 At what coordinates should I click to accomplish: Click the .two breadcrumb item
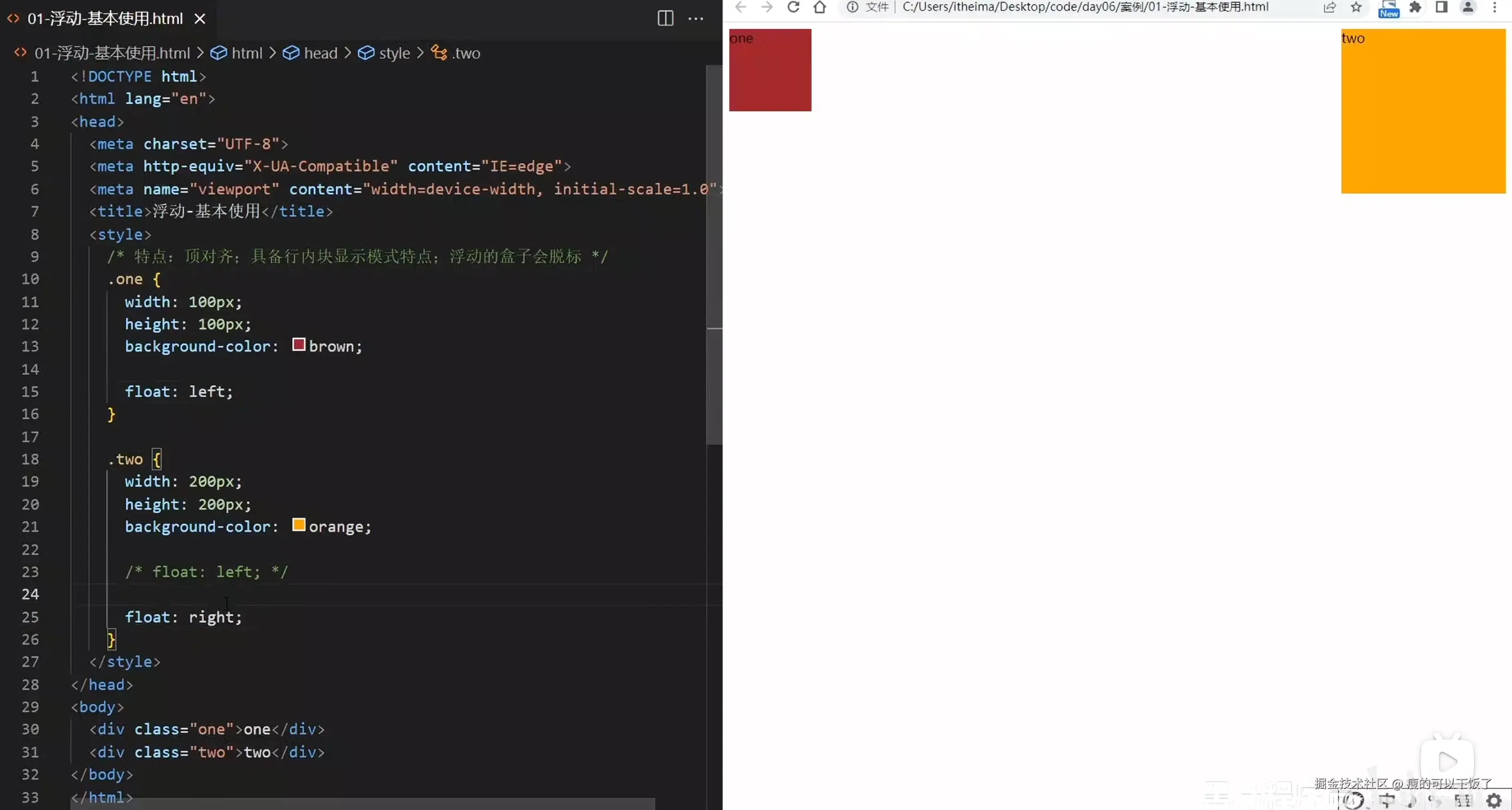tap(465, 53)
